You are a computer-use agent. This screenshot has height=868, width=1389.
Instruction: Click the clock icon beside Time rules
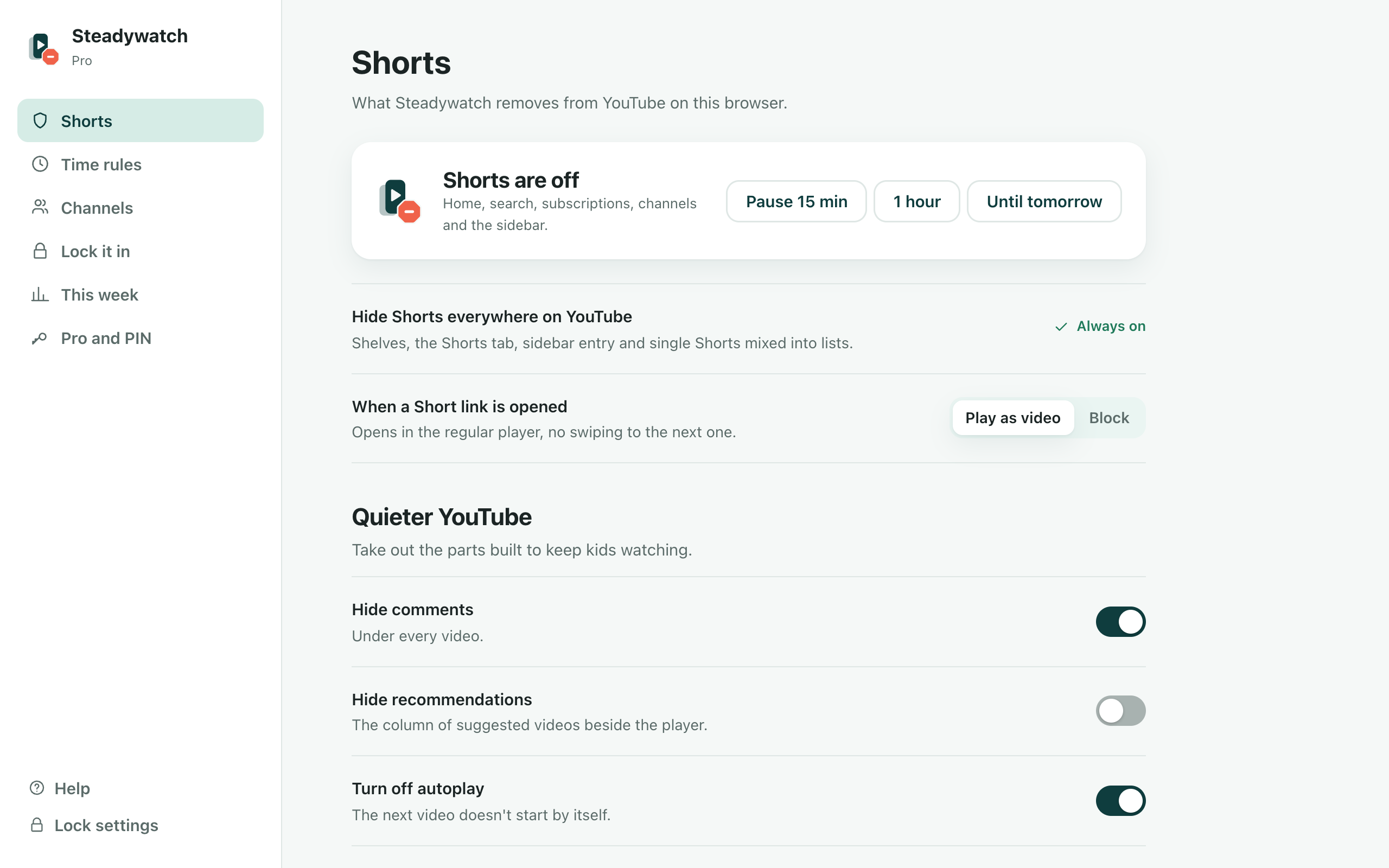point(40,164)
